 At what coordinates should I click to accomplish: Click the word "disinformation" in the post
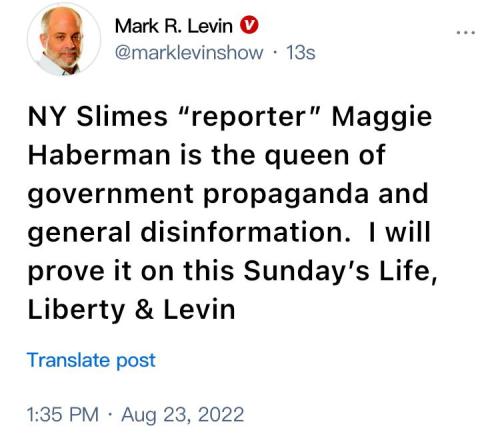(246, 232)
